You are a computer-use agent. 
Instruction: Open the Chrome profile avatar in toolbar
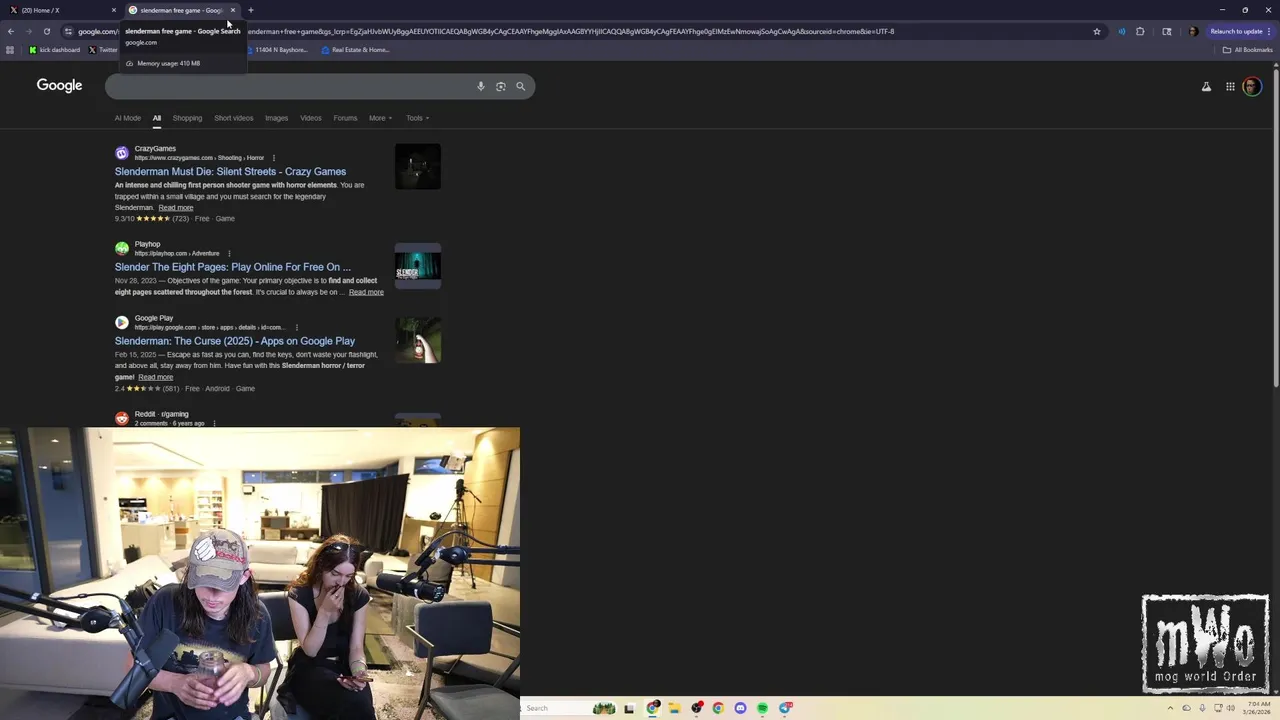(x=1193, y=31)
